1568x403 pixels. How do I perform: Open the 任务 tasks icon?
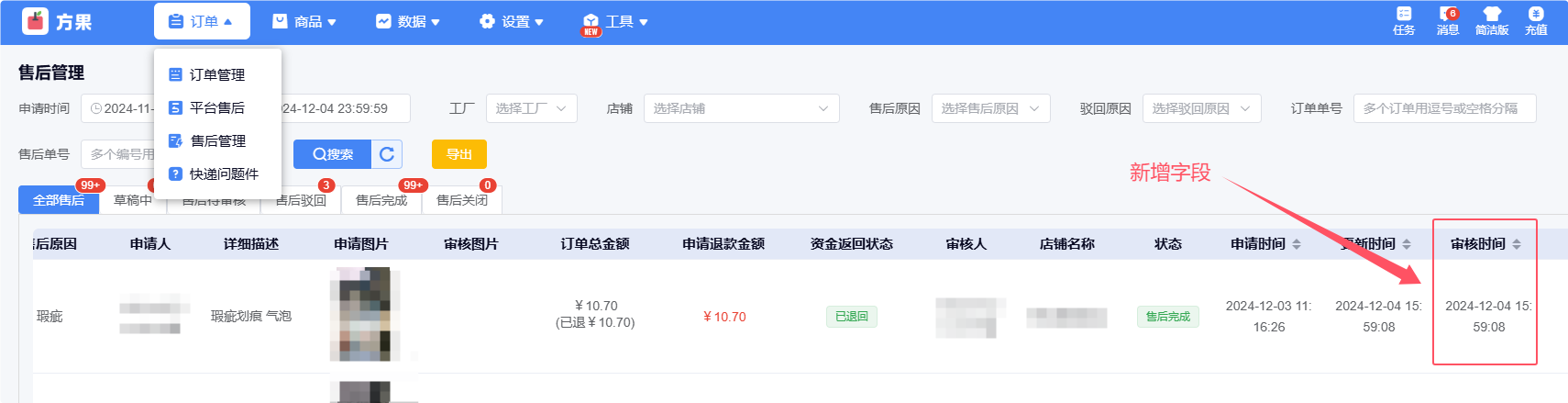click(x=1404, y=21)
